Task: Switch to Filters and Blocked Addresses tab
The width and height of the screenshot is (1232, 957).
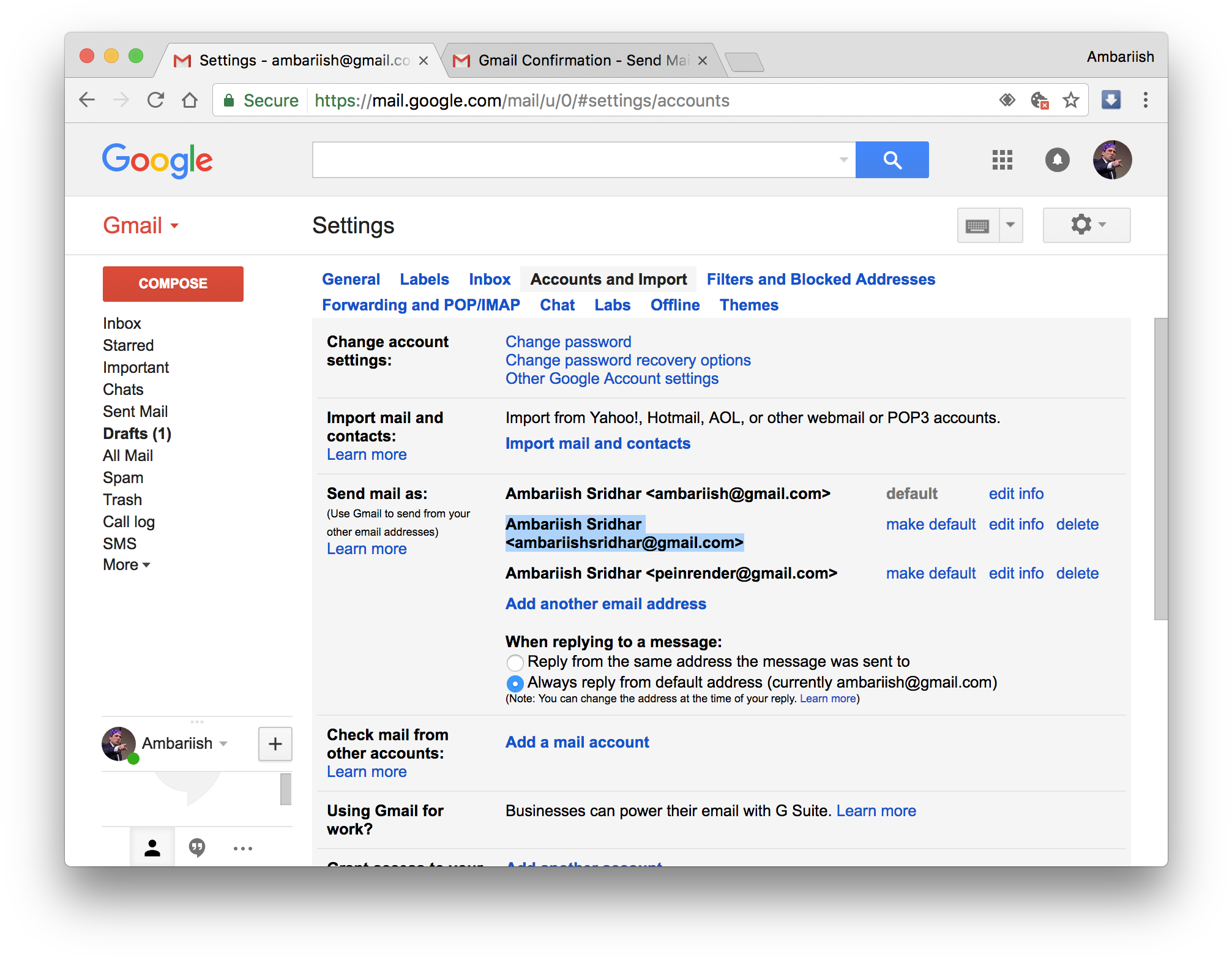Action: 821,279
